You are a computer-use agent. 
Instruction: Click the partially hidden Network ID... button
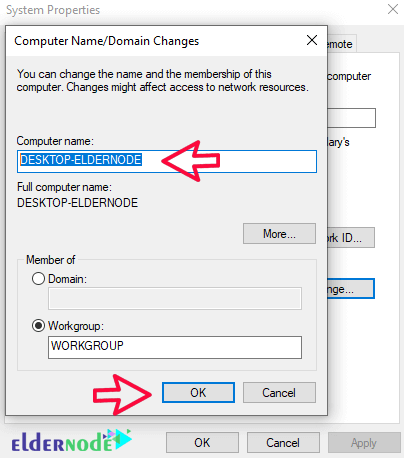(351, 238)
